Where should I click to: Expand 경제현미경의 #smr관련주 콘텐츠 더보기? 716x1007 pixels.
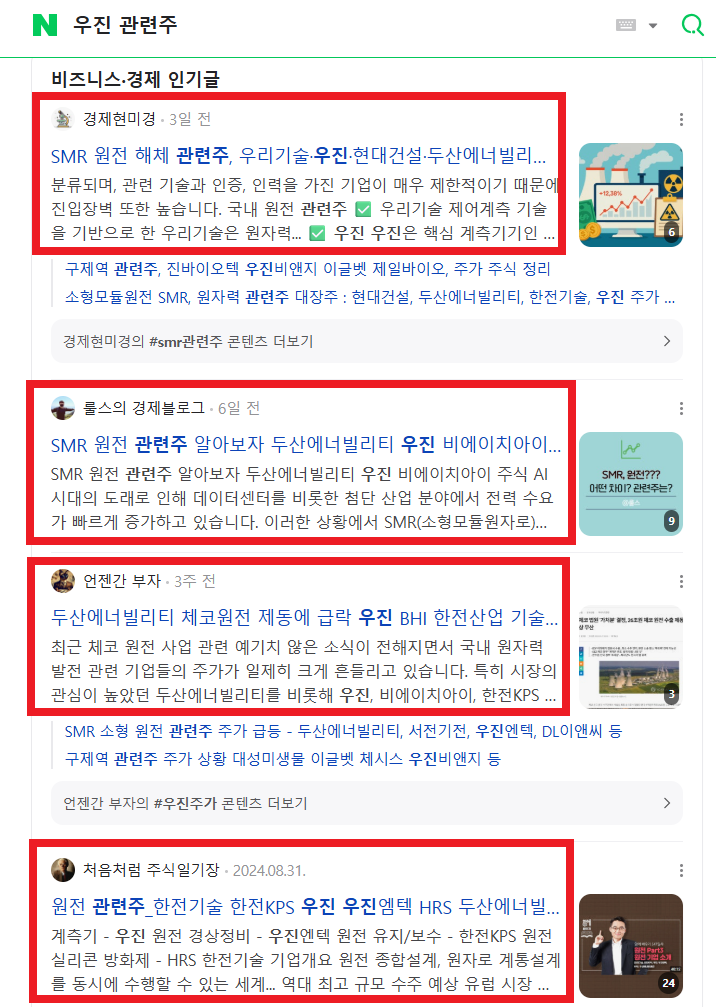coord(367,341)
